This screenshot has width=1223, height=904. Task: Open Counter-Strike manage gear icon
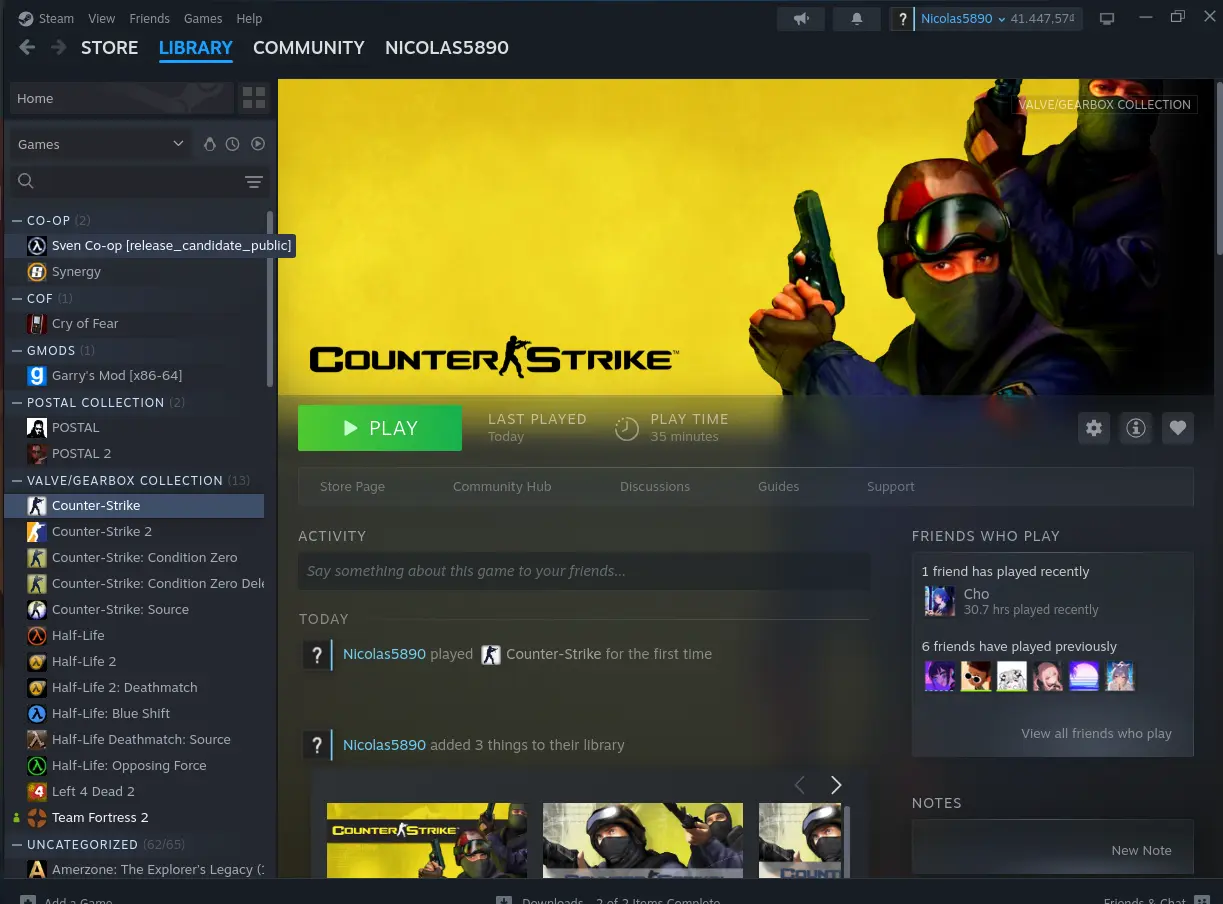[x=1094, y=428]
